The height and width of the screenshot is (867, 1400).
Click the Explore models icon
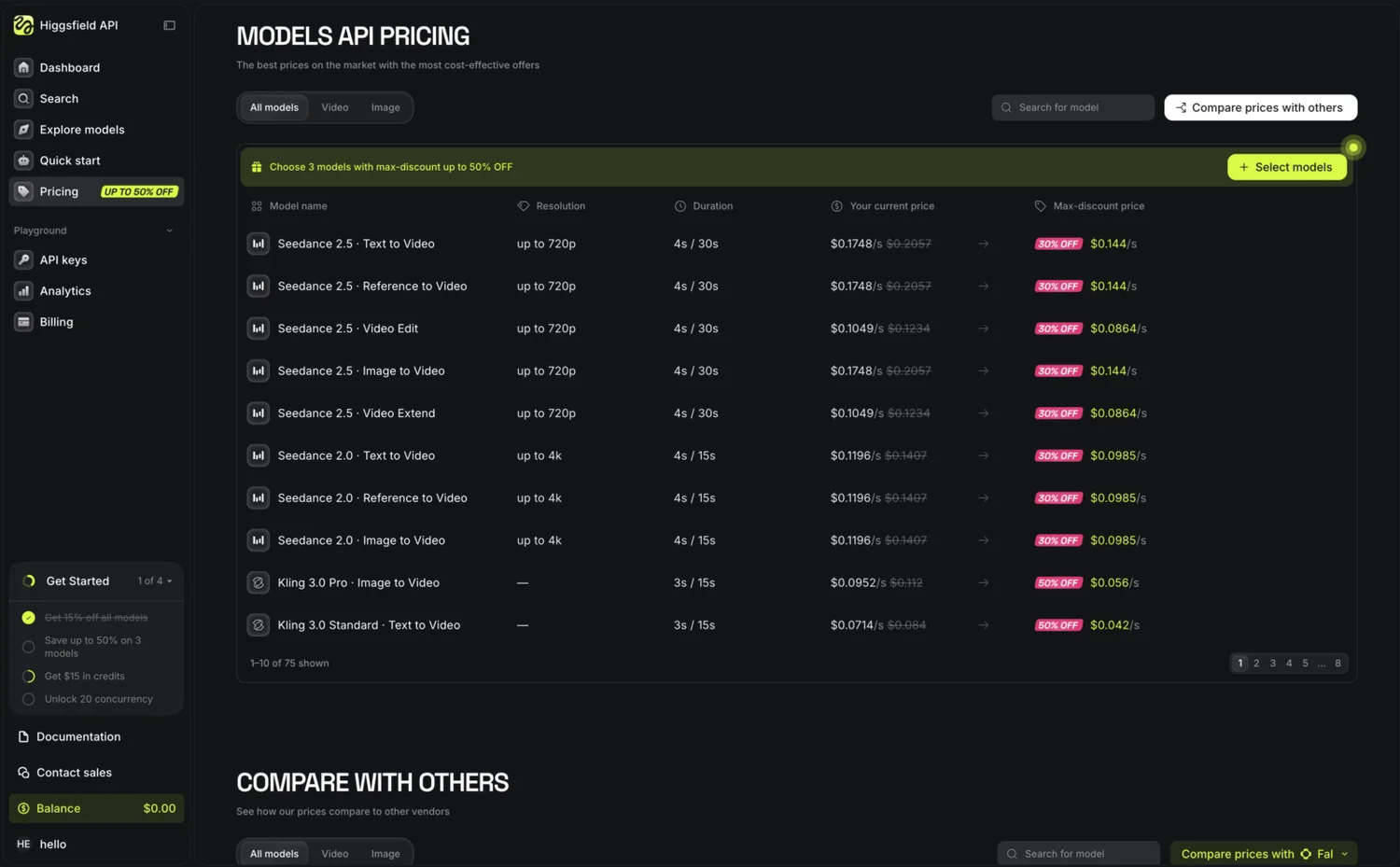[x=23, y=129]
